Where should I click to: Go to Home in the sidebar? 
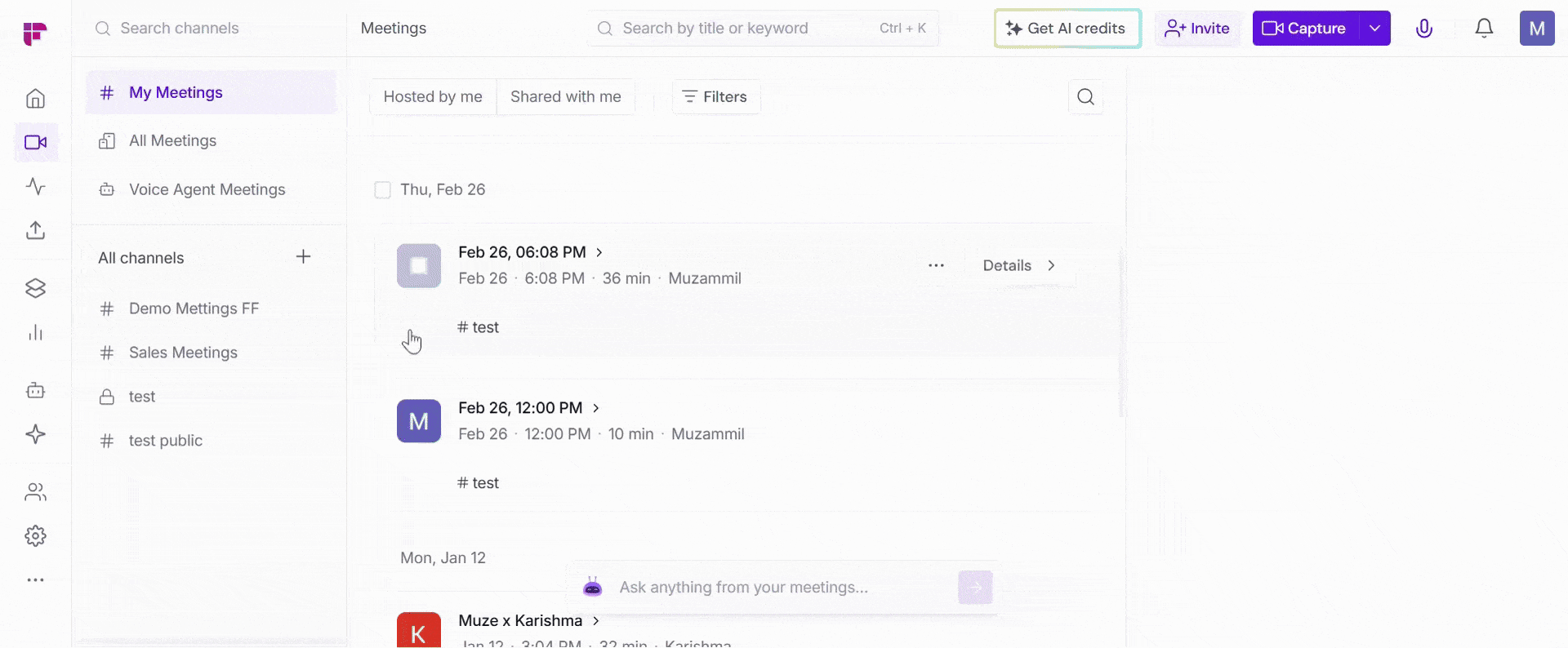pos(35,99)
